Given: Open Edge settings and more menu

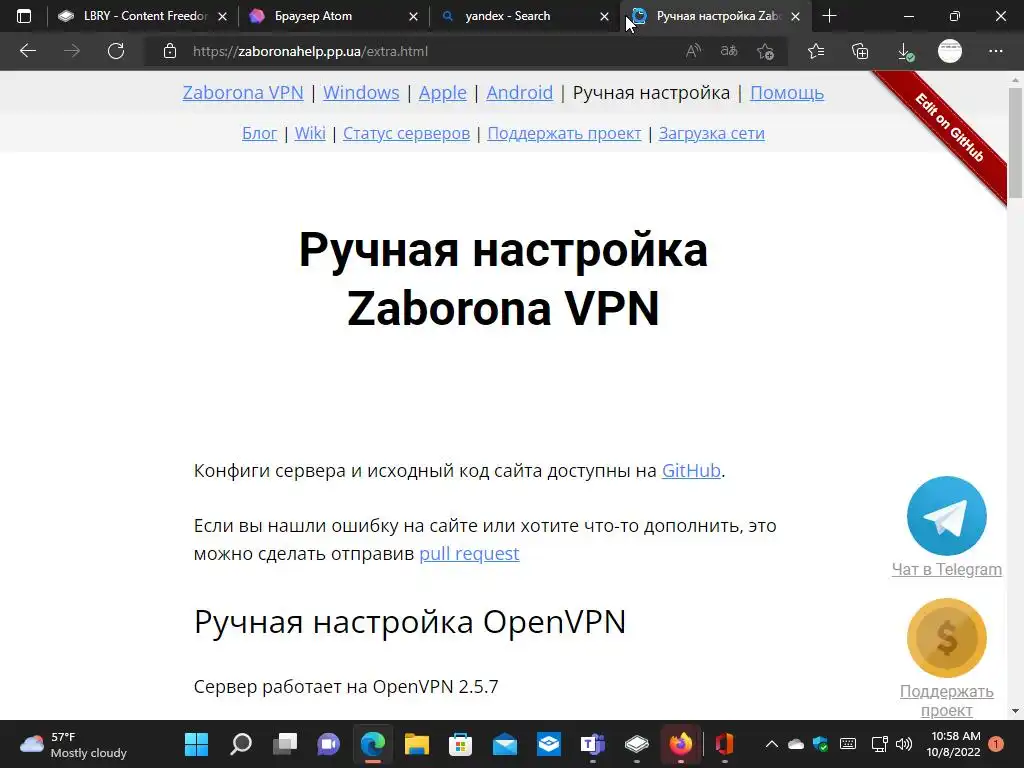Looking at the screenshot, I should coord(995,51).
